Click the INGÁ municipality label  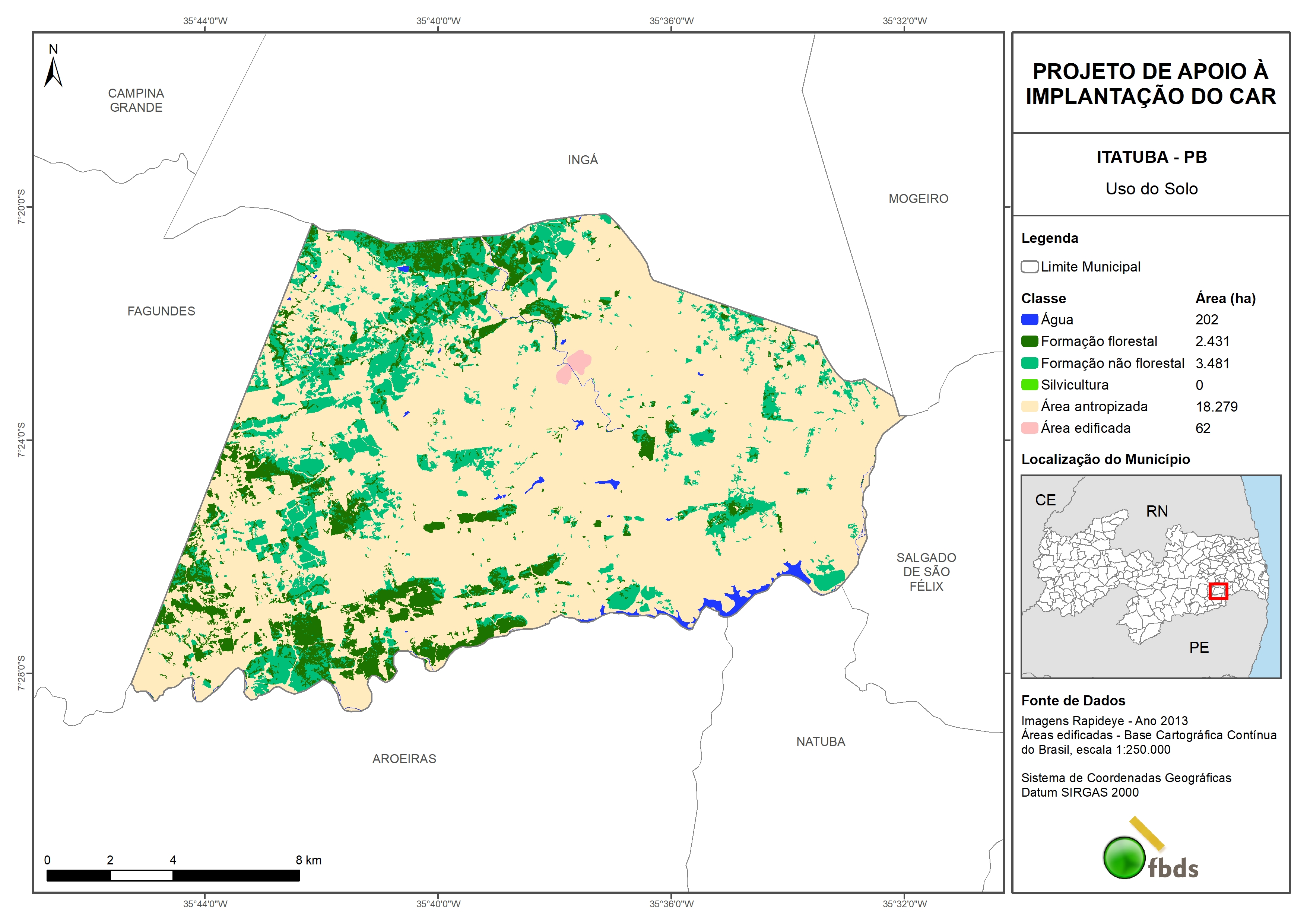click(583, 160)
